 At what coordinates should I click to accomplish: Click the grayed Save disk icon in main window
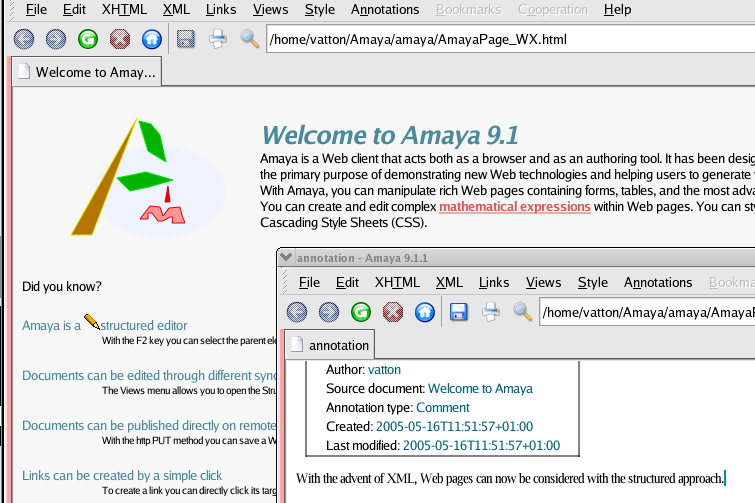(x=186, y=39)
